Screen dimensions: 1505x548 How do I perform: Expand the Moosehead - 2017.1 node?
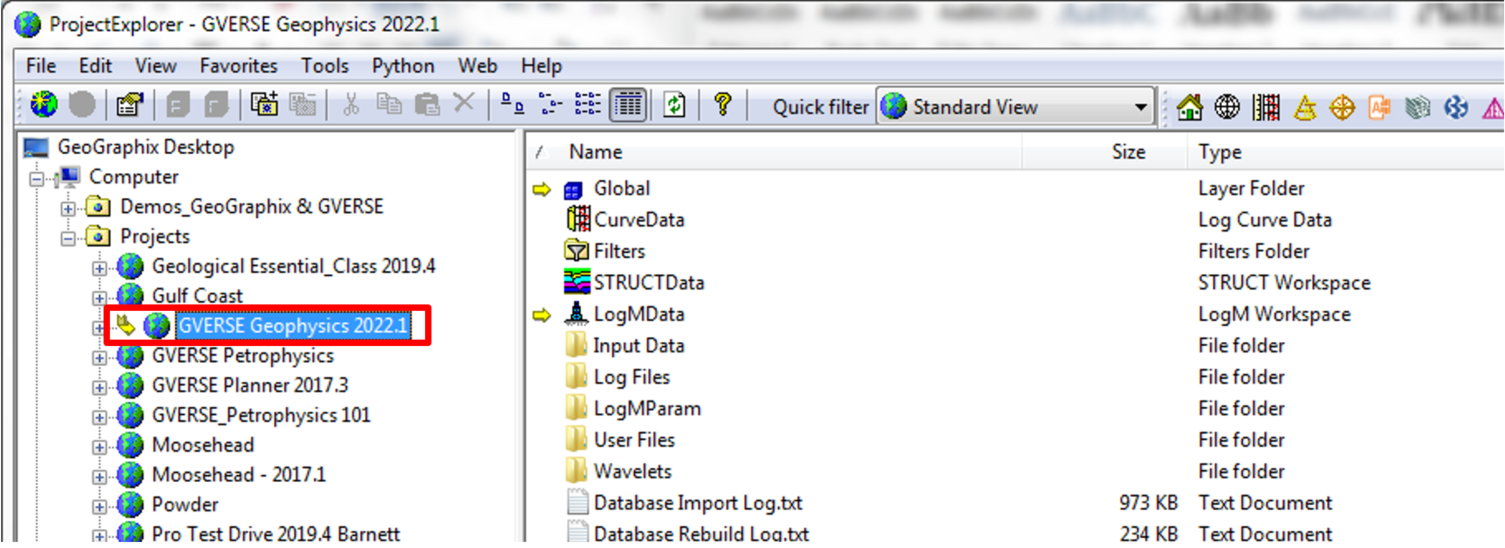tap(100, 476)
